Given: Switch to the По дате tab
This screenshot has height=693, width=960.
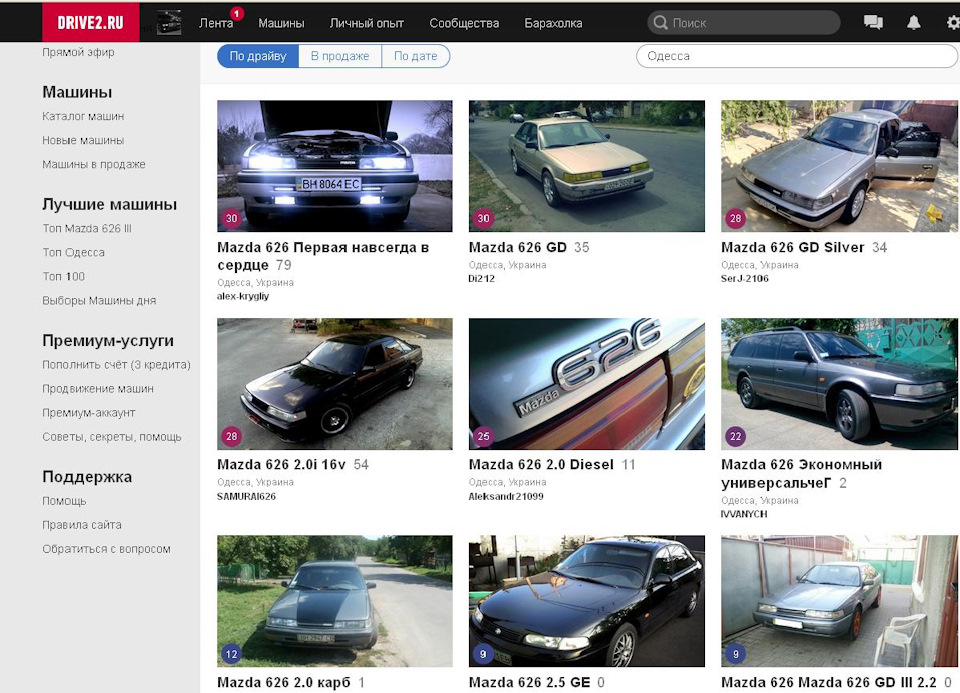Looking at the screenshot, I should tap(416, 56).
